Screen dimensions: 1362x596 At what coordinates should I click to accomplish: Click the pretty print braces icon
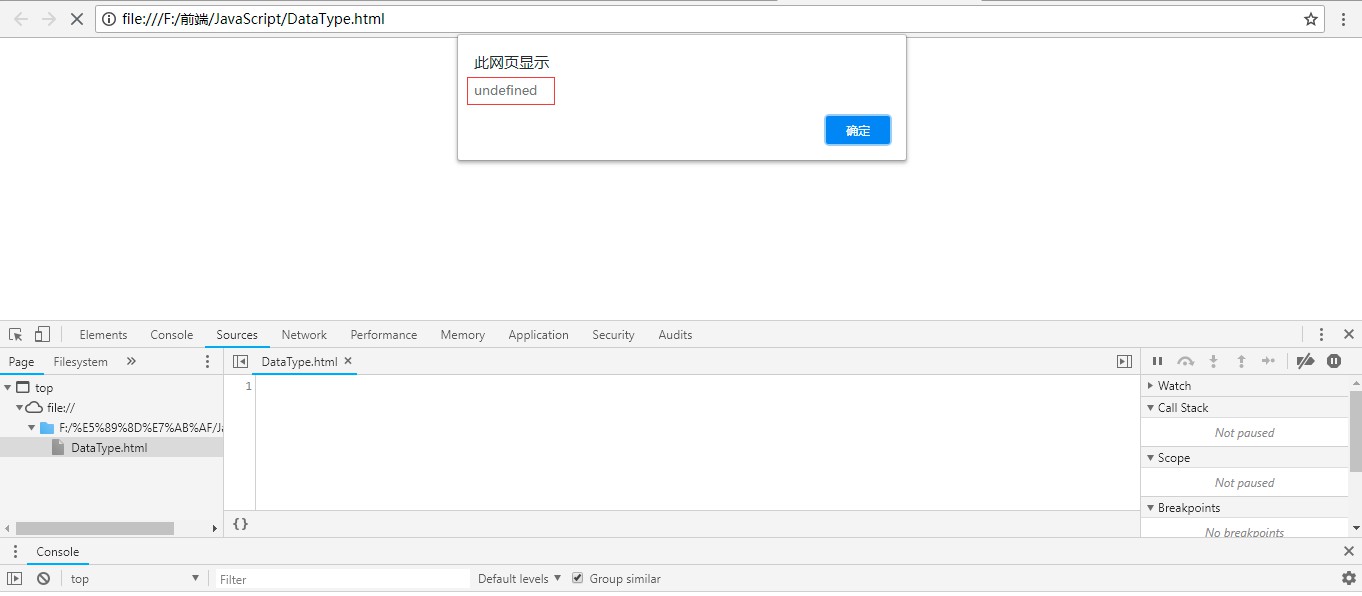[240, 524]
